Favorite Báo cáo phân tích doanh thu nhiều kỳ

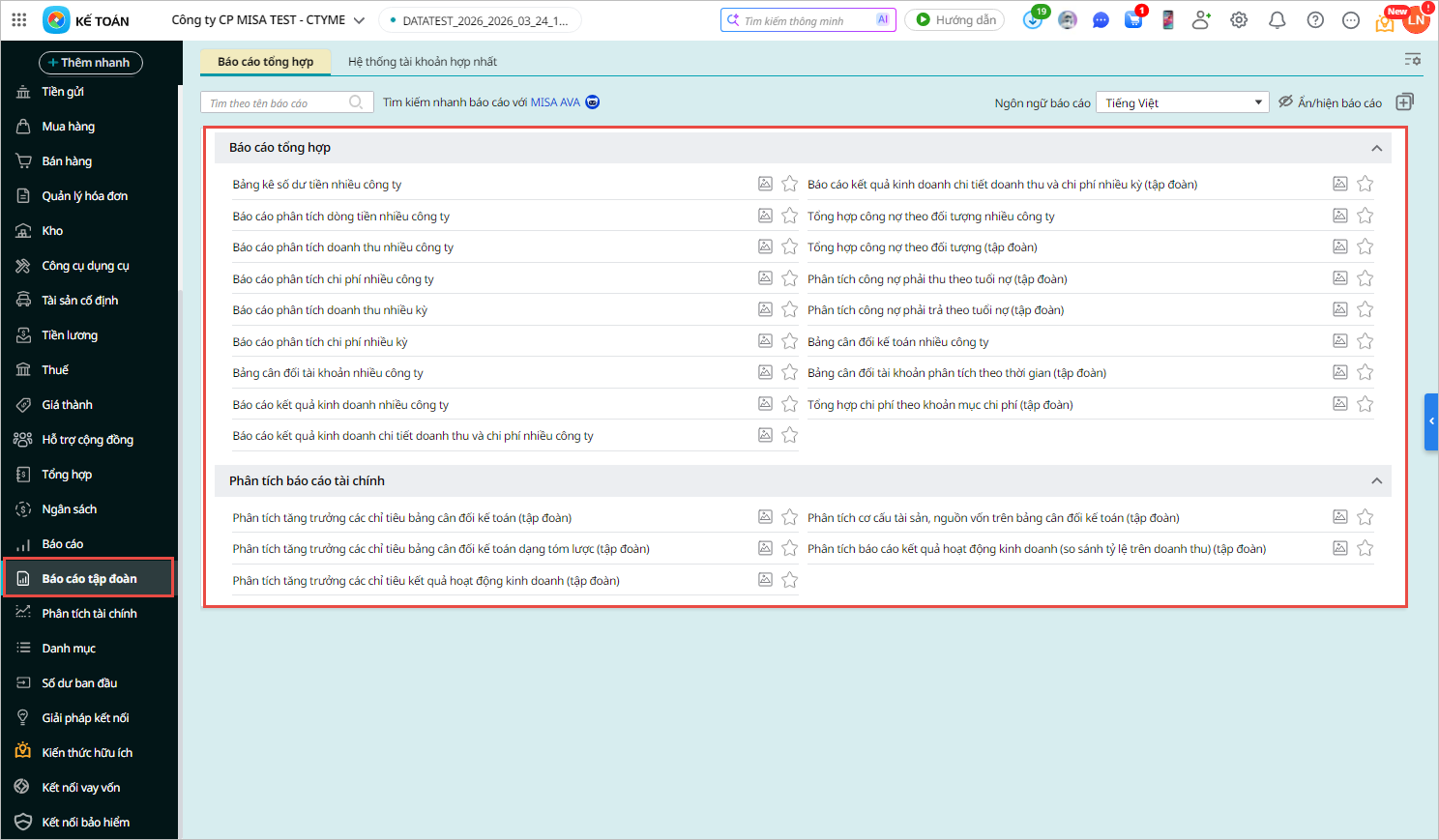[790, 309]
